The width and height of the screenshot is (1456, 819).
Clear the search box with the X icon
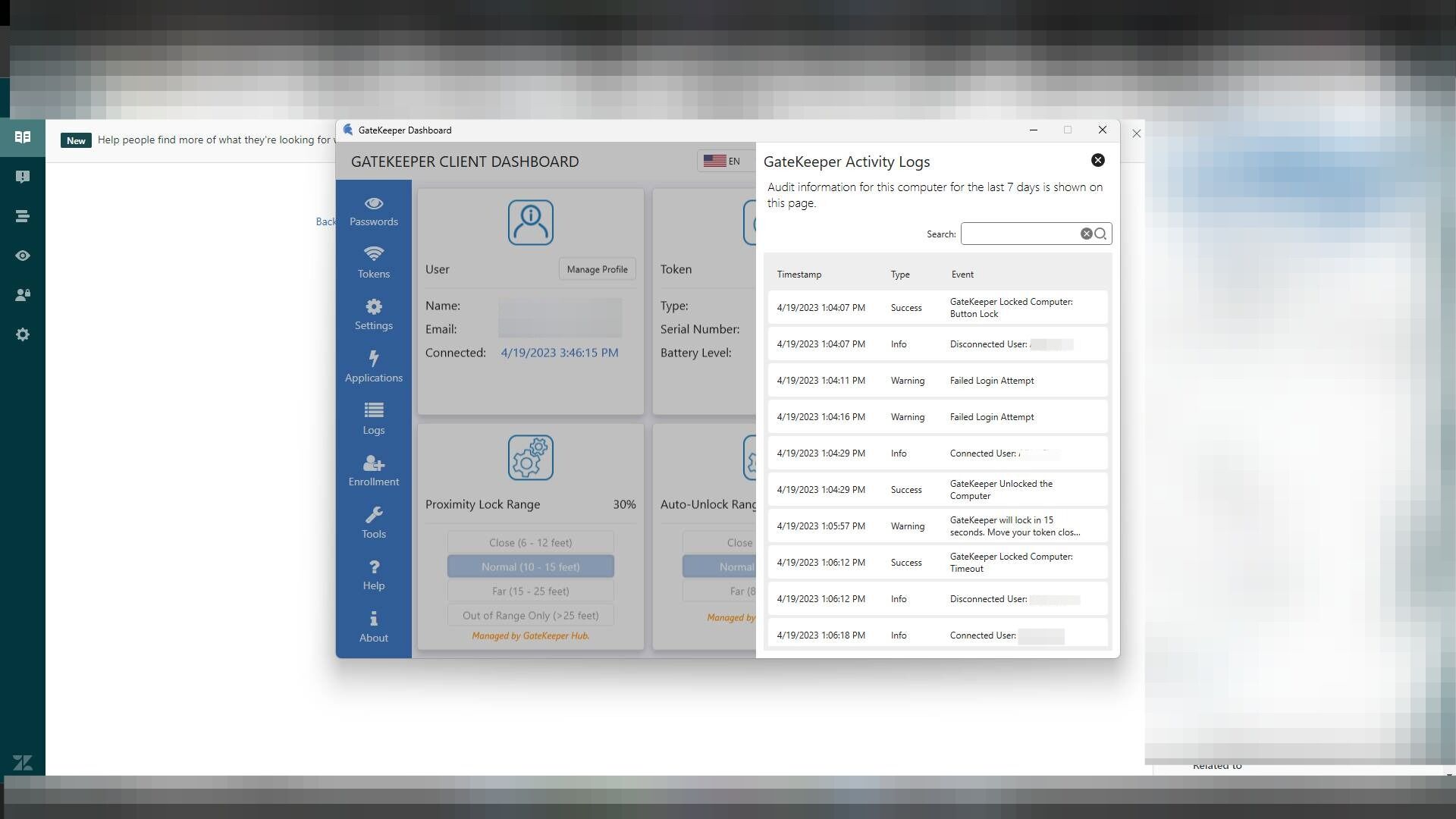point(1087,233)
